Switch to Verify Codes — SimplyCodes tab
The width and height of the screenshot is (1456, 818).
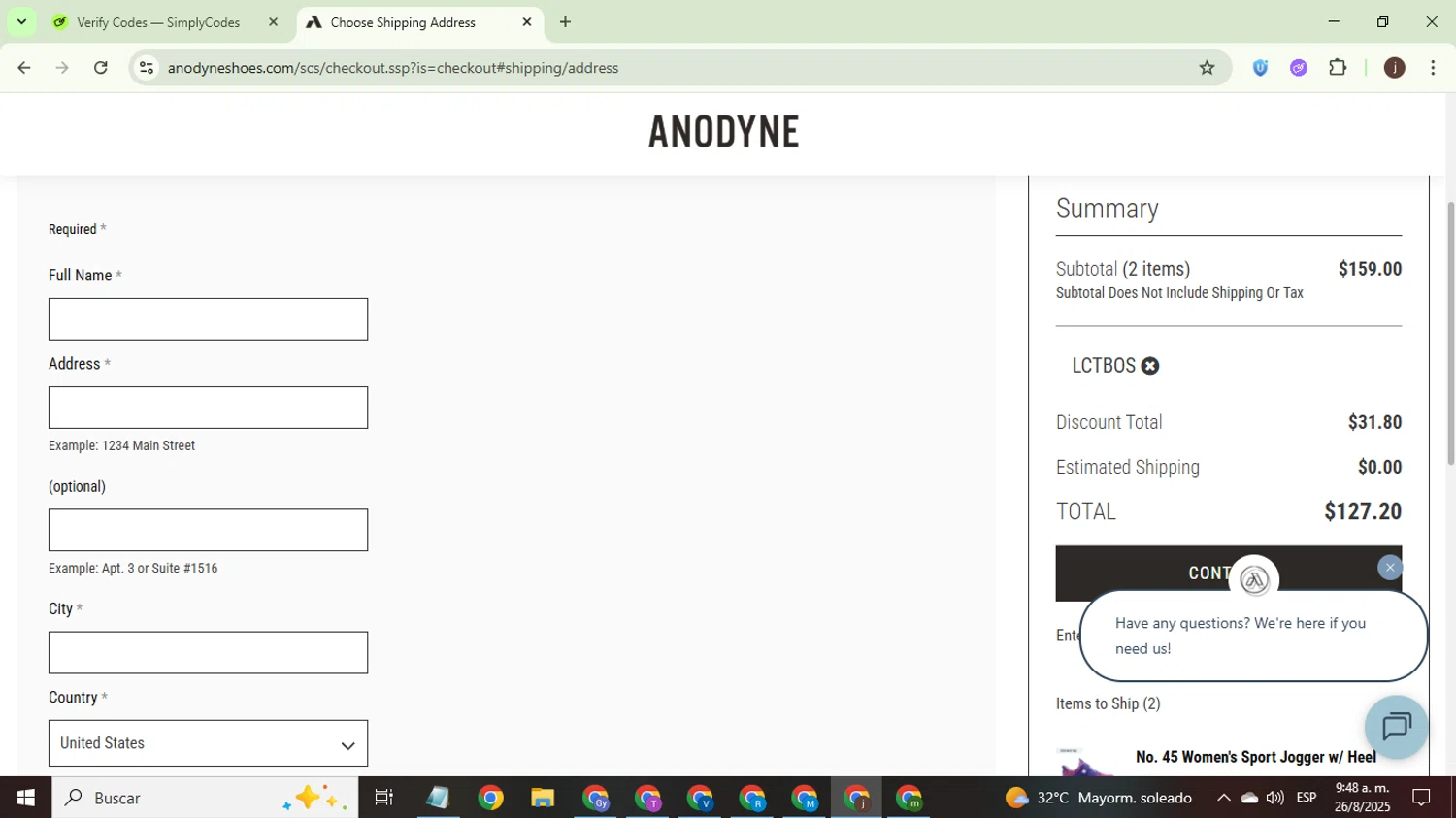pos(158,22)
